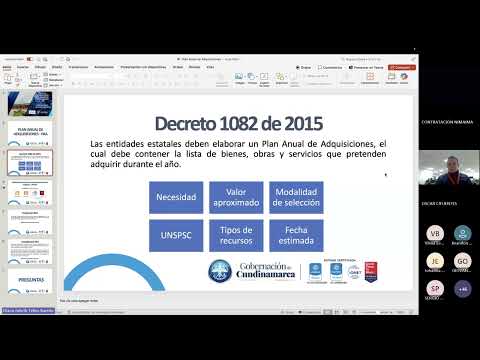Image resolution: width=480 pixels, height=360 pixels.
Task: Click the search field in title bar
Action: click(362, 59)
